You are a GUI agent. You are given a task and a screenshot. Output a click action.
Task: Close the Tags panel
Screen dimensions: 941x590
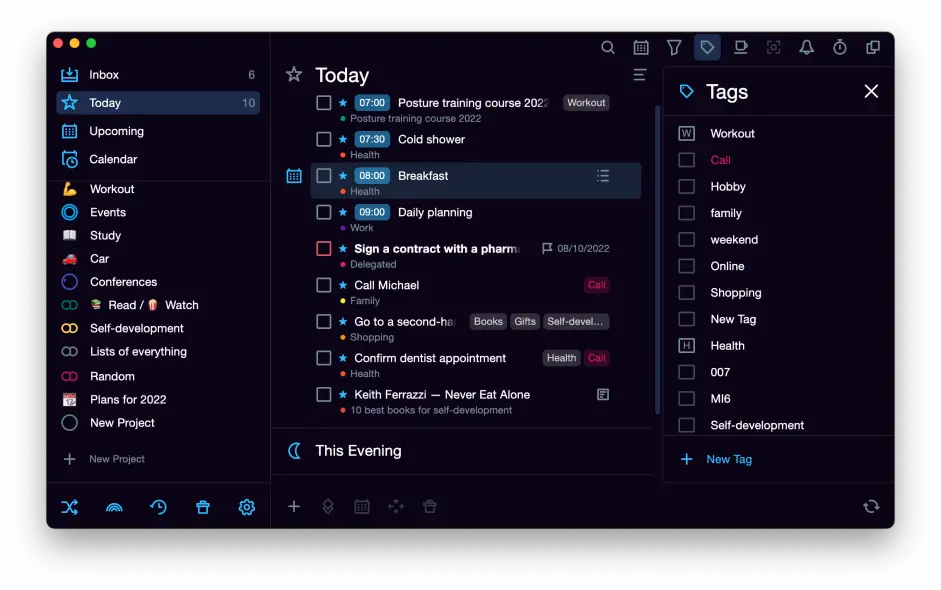[x=871, y=92]
